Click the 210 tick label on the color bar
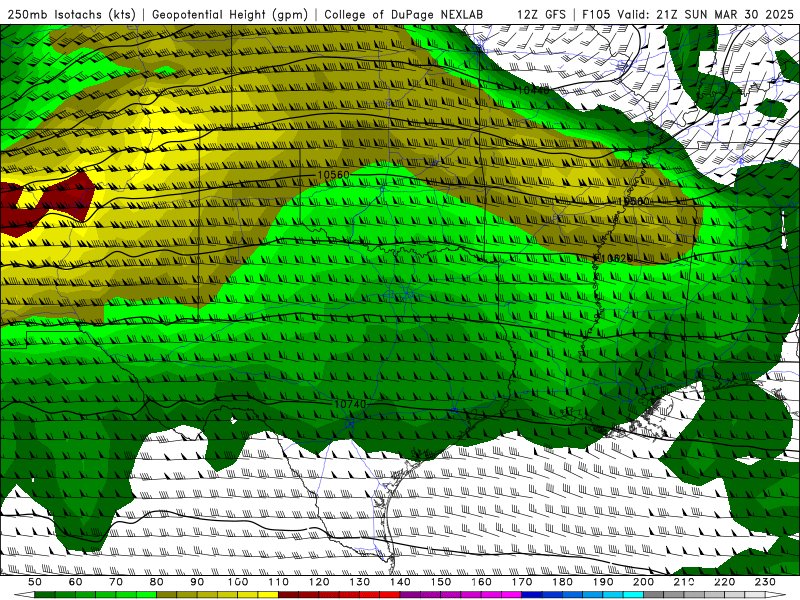Viewport: 800px width, 600px height. click(684, 582)
